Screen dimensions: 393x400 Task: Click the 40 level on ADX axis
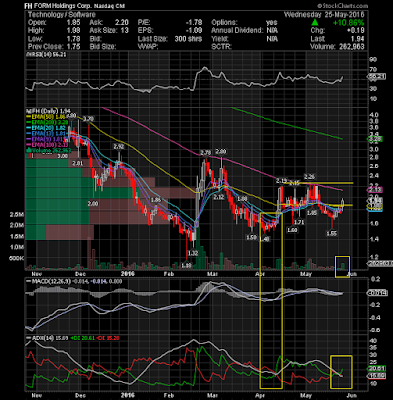click(x=373, y=341)
